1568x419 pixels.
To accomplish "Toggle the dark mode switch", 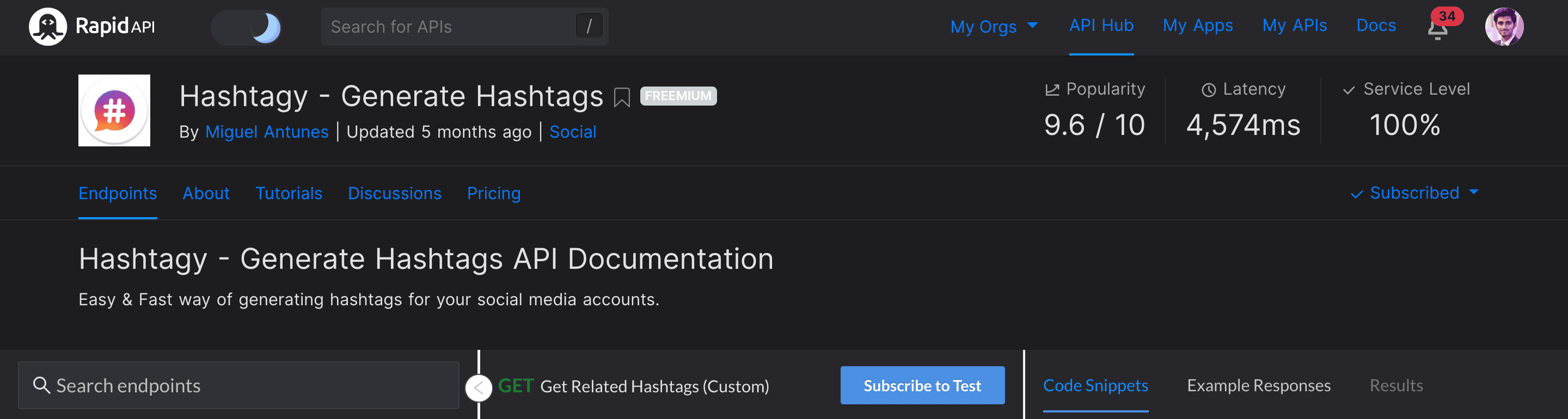I will click(x=247, y=27).
